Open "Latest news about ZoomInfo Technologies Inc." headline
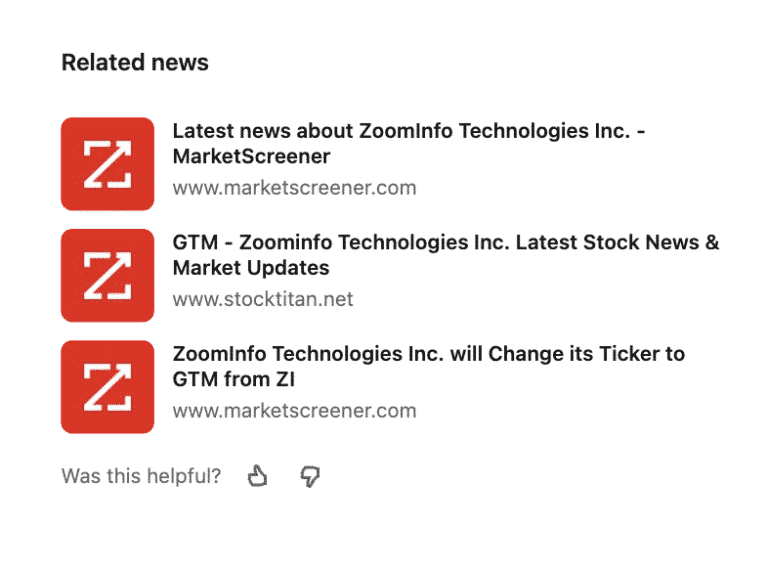The image size is (768, 573). click(x=408, y=131)
